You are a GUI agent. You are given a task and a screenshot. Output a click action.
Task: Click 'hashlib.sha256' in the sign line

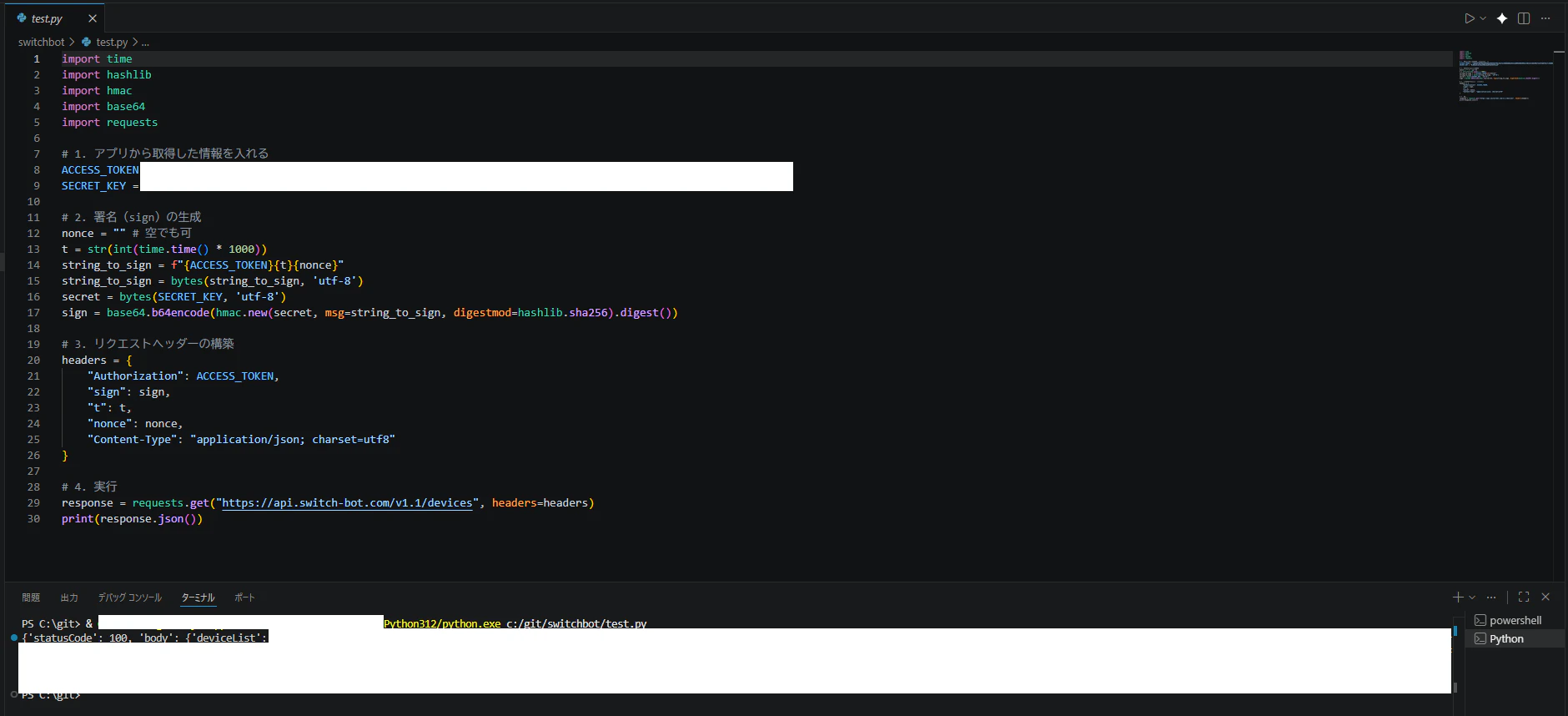coord(565,313)
